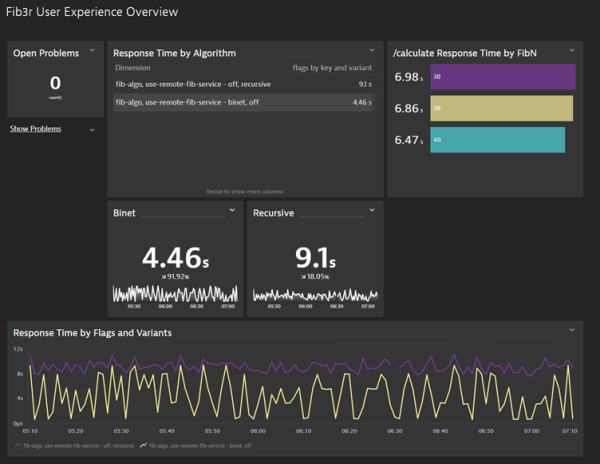600x464 pixels.
Task: Click the Fib3r User Experience Overview title
Action: click(92, 12)
